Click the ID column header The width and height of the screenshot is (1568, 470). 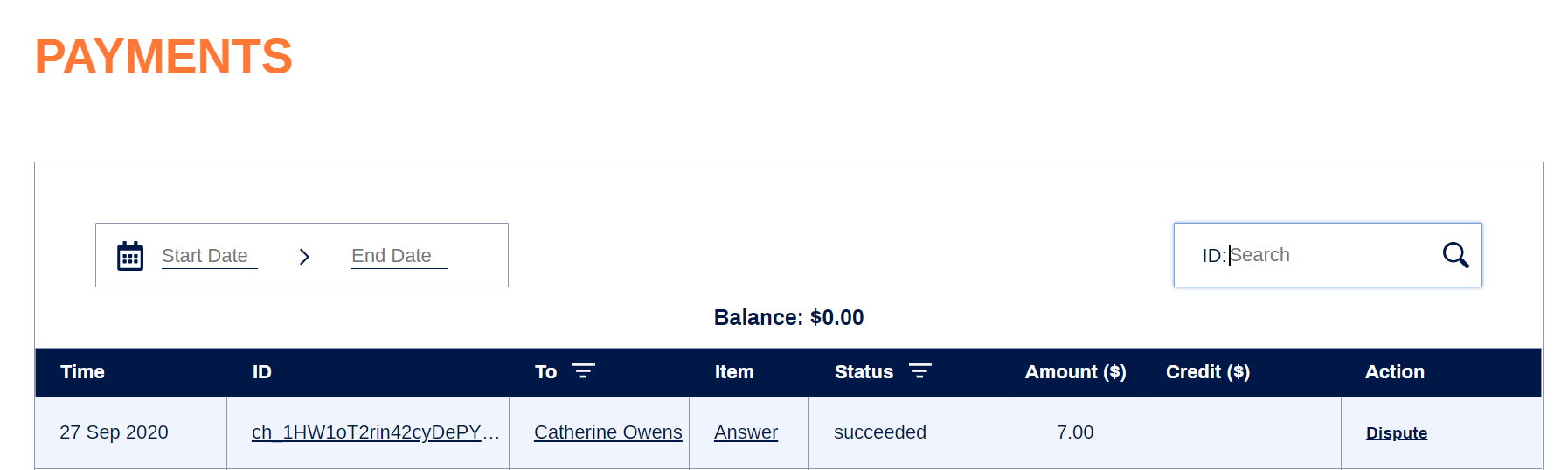[262, 372]
